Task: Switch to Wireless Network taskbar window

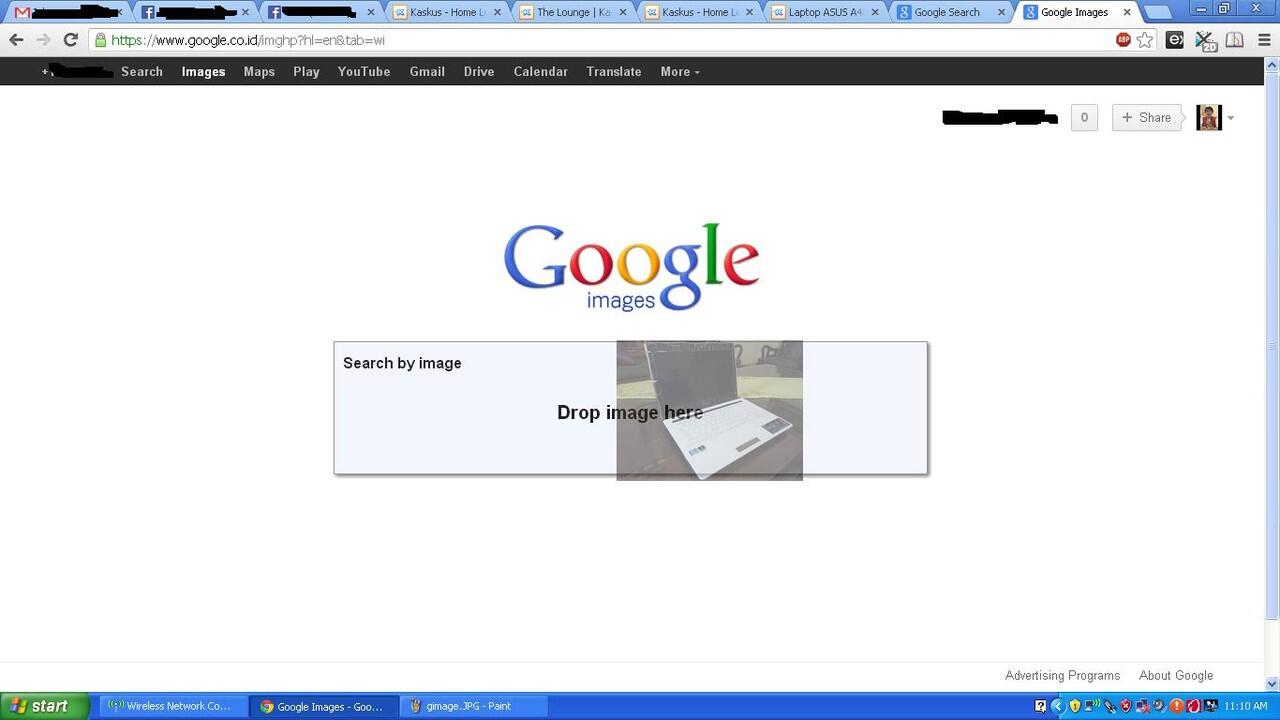Action: 172,706
